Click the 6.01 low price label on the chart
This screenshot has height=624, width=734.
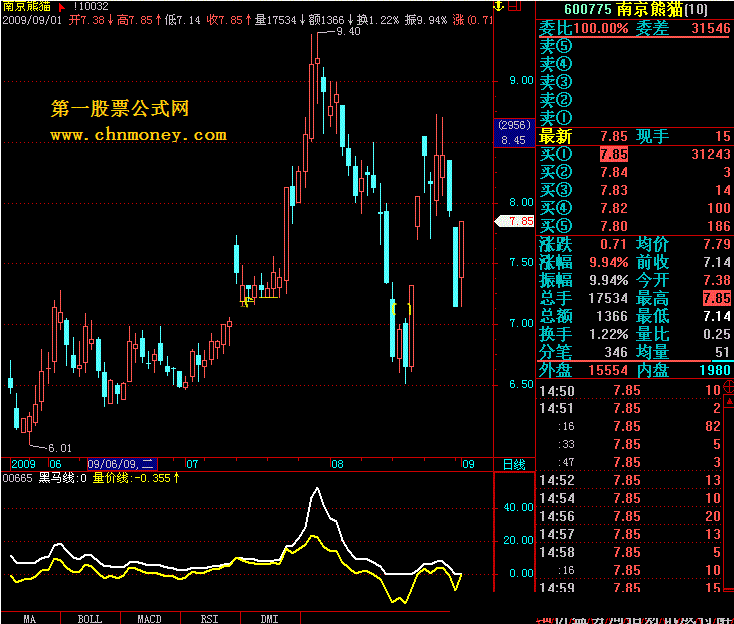tap(60, 448)
